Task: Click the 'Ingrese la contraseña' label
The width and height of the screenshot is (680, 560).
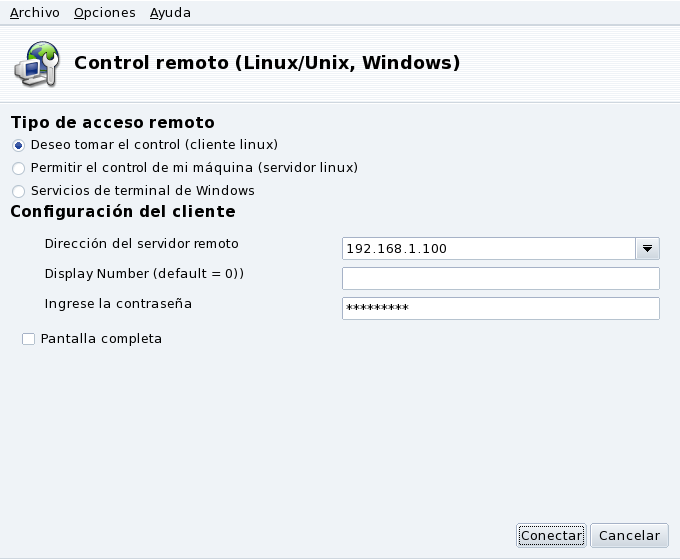Action: point(118,303)
